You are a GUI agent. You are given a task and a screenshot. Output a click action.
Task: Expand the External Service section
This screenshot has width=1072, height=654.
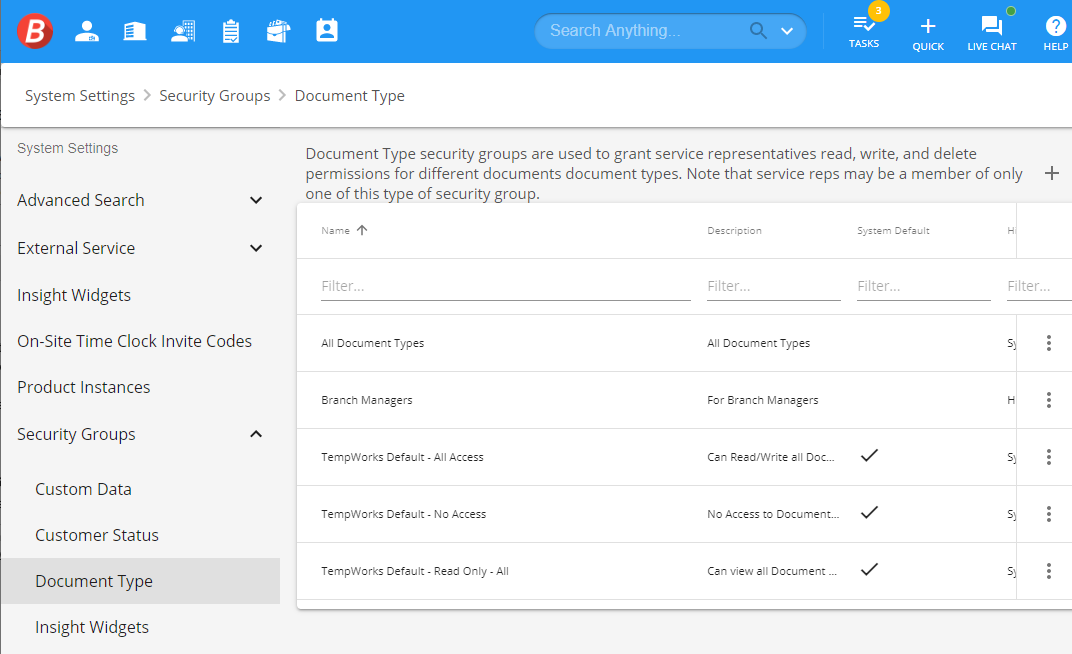[256, 248]
